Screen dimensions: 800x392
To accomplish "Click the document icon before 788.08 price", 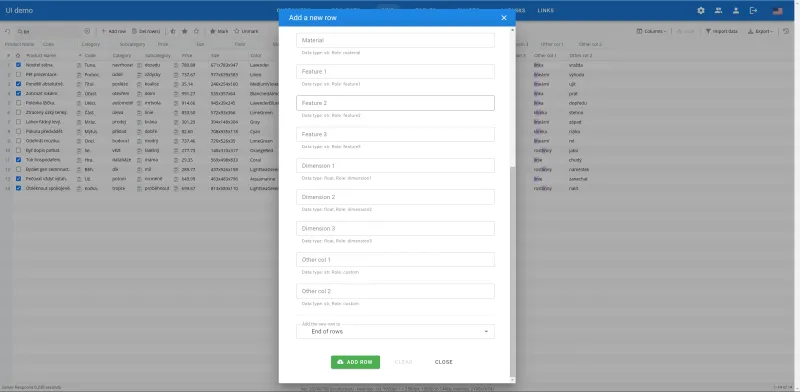I will 176,65.
